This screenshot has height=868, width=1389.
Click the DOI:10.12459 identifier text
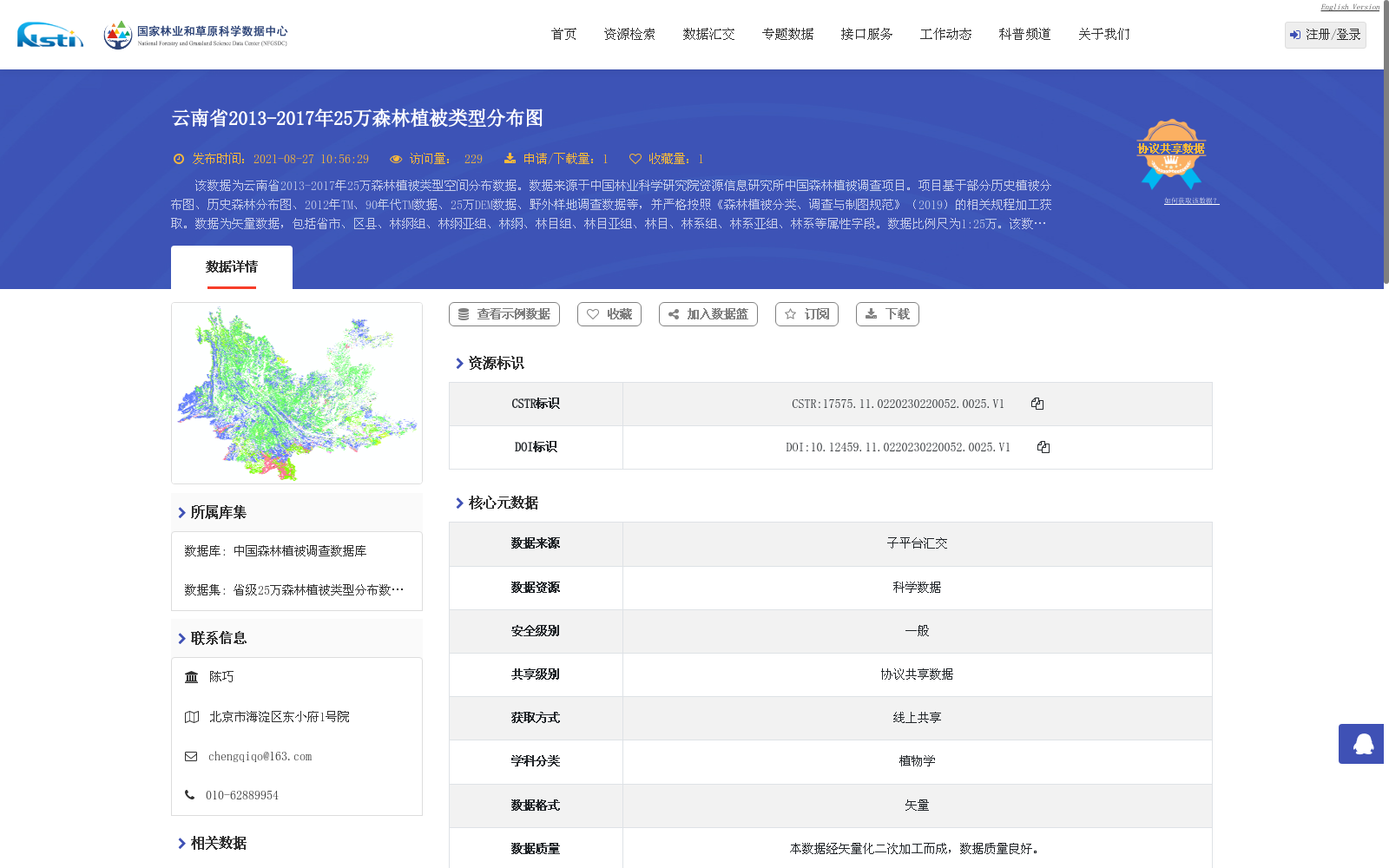click(898, 447)
